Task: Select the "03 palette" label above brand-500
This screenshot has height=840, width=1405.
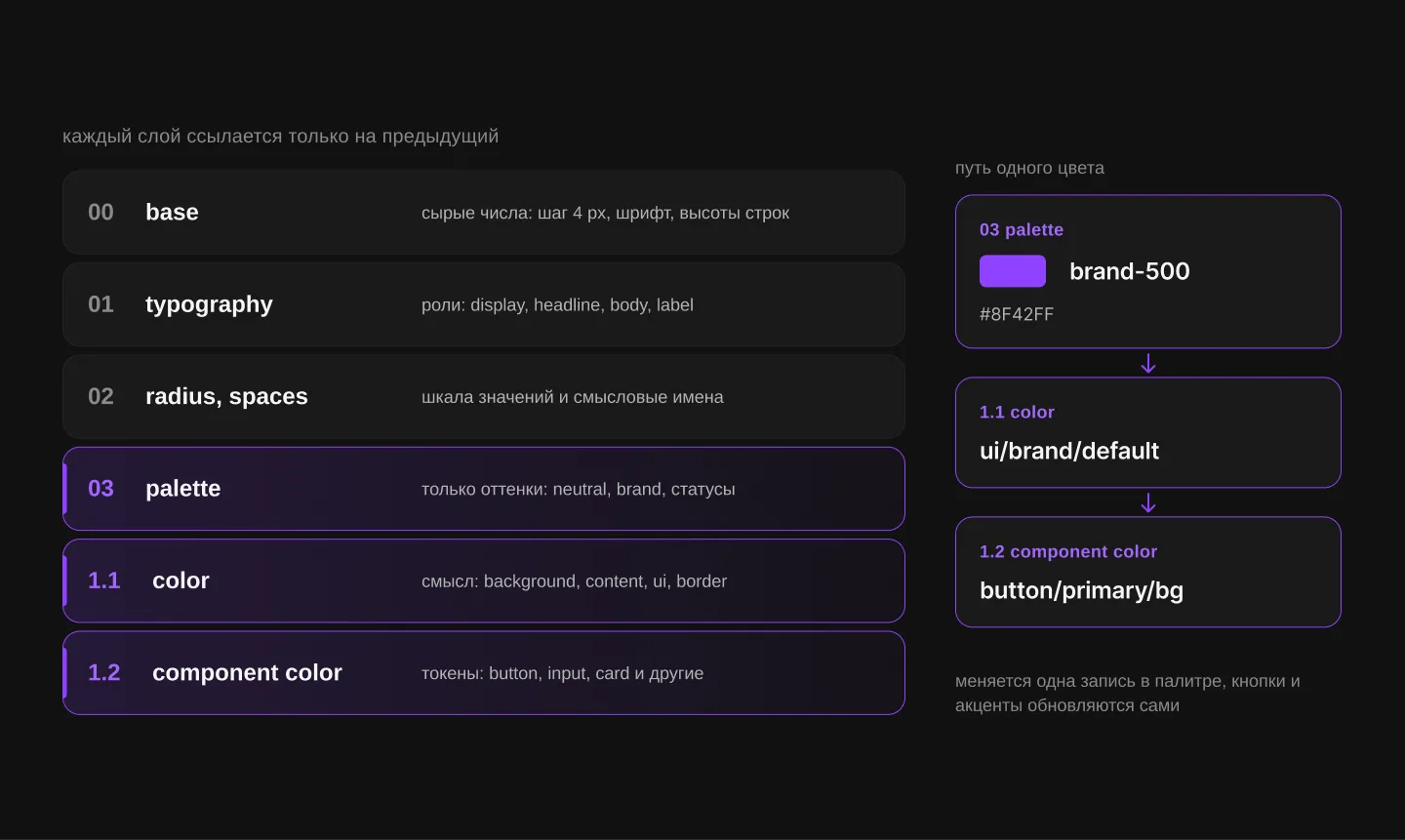Action: point(1022,229)
